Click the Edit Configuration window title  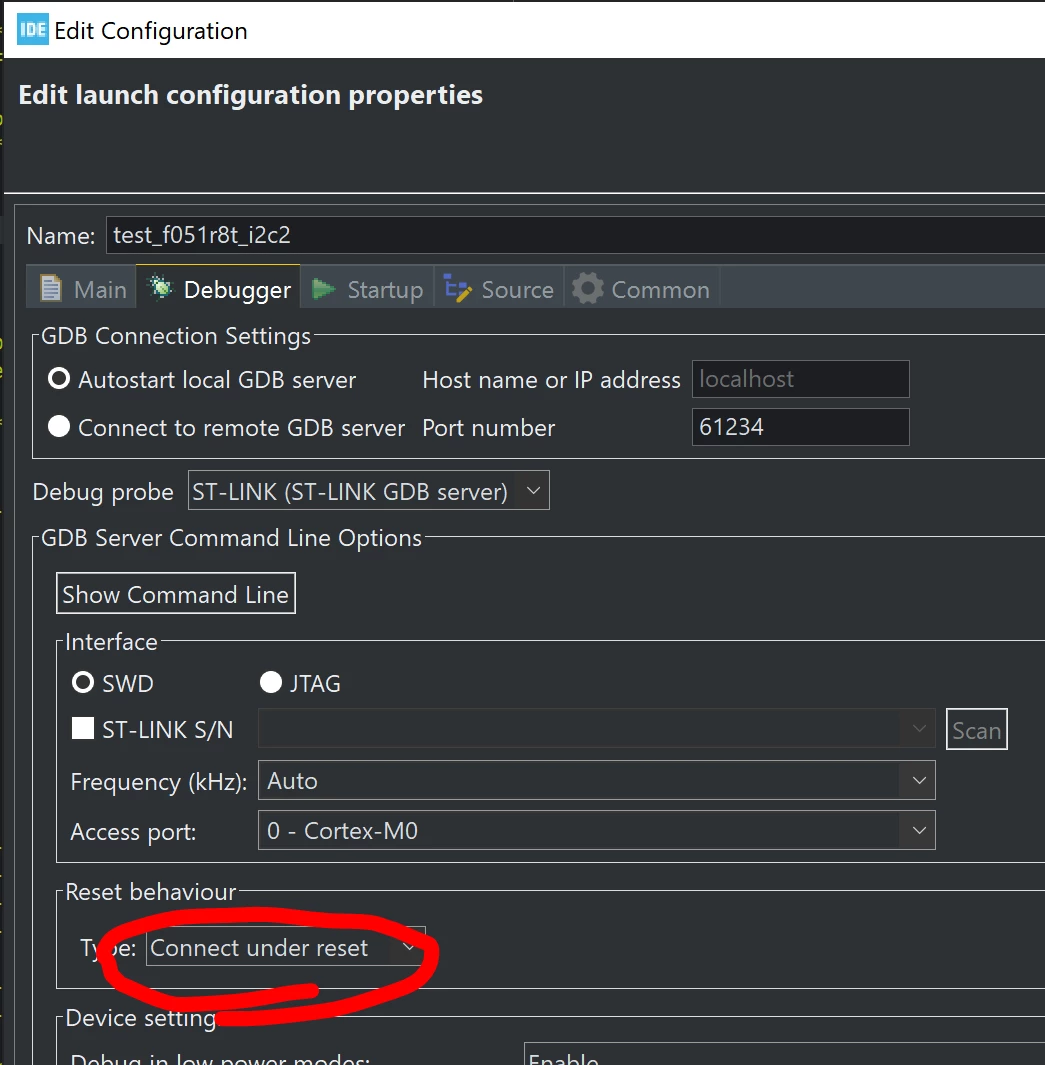tap(151, 31)
